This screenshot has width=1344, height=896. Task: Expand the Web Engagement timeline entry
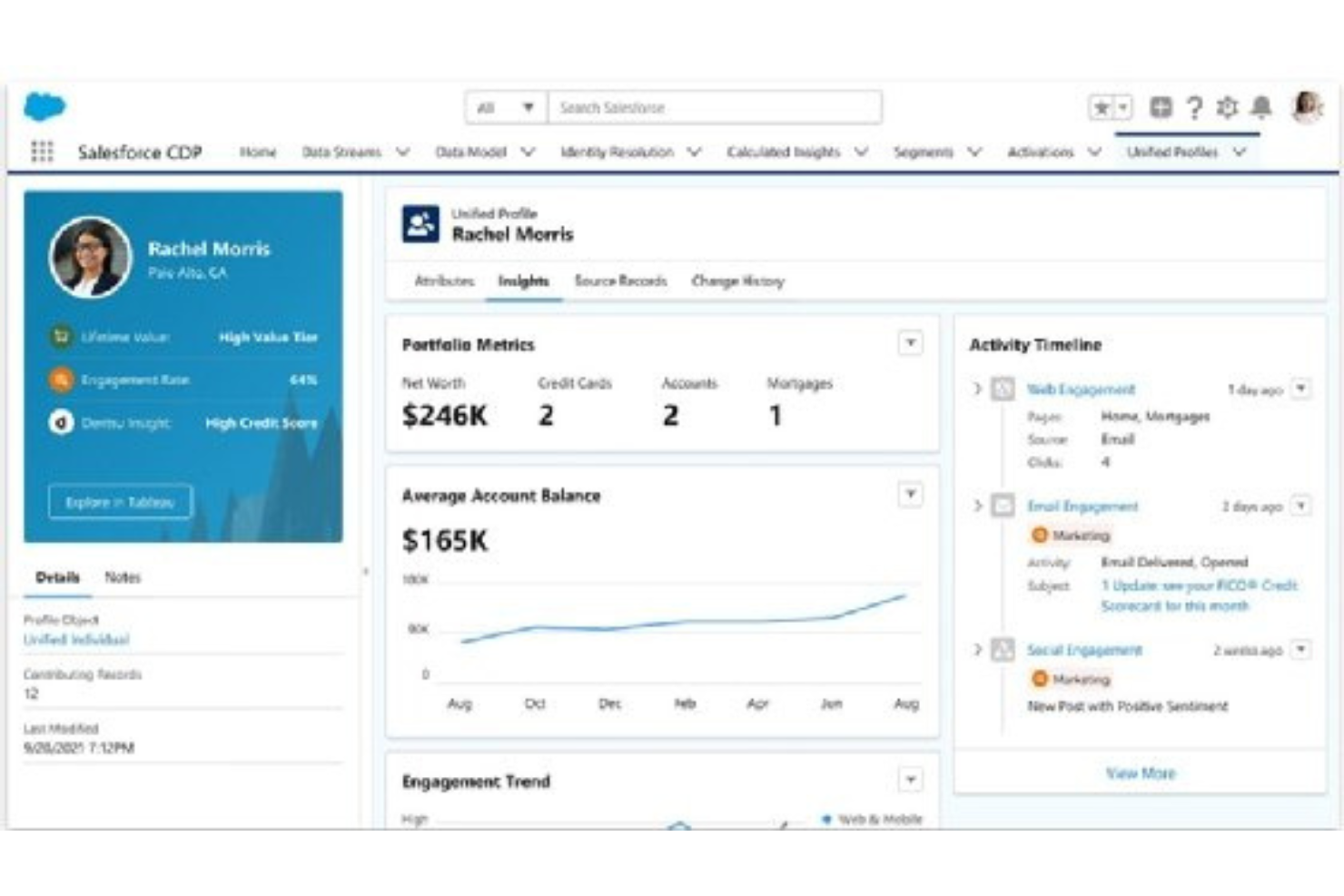(x=977, y=389)
